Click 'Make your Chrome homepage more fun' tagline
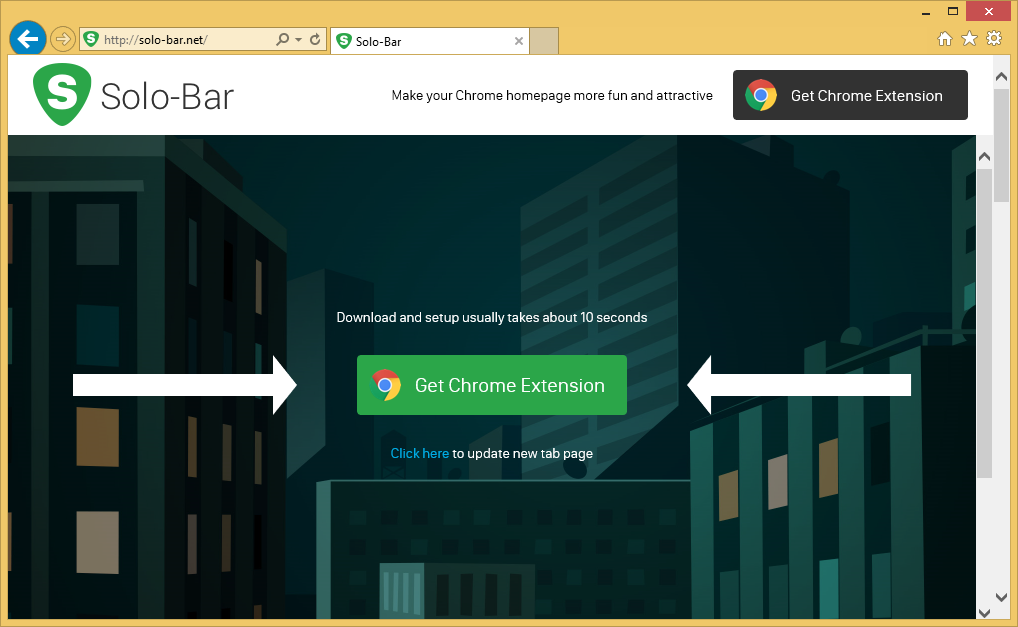Viewport: 1018px width, 627px height. (x=552, y=95)
